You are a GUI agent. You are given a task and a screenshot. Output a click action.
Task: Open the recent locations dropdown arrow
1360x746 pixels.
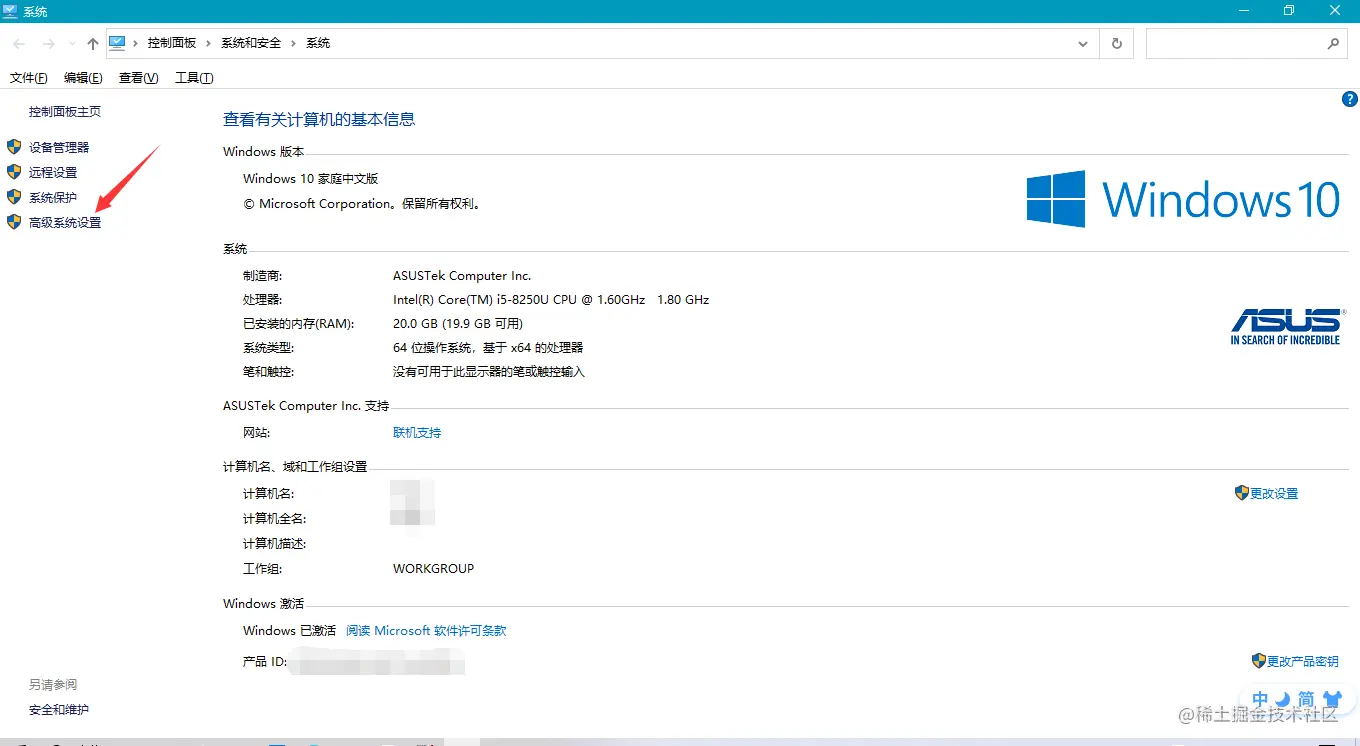click(x=72, y=44)
